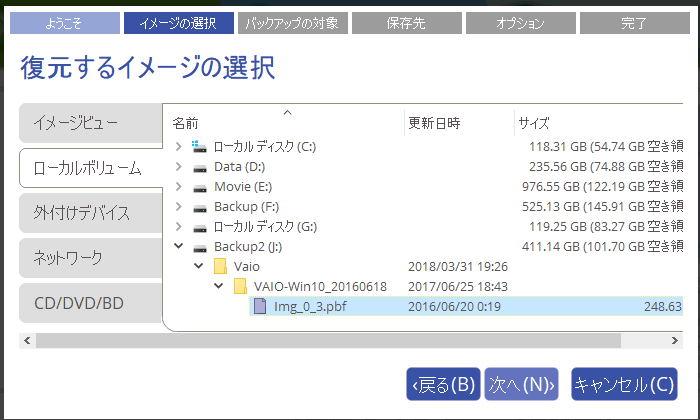Click the キャンセル(C) button
Screen dimensions: 700x420
(x=624, y=384)
